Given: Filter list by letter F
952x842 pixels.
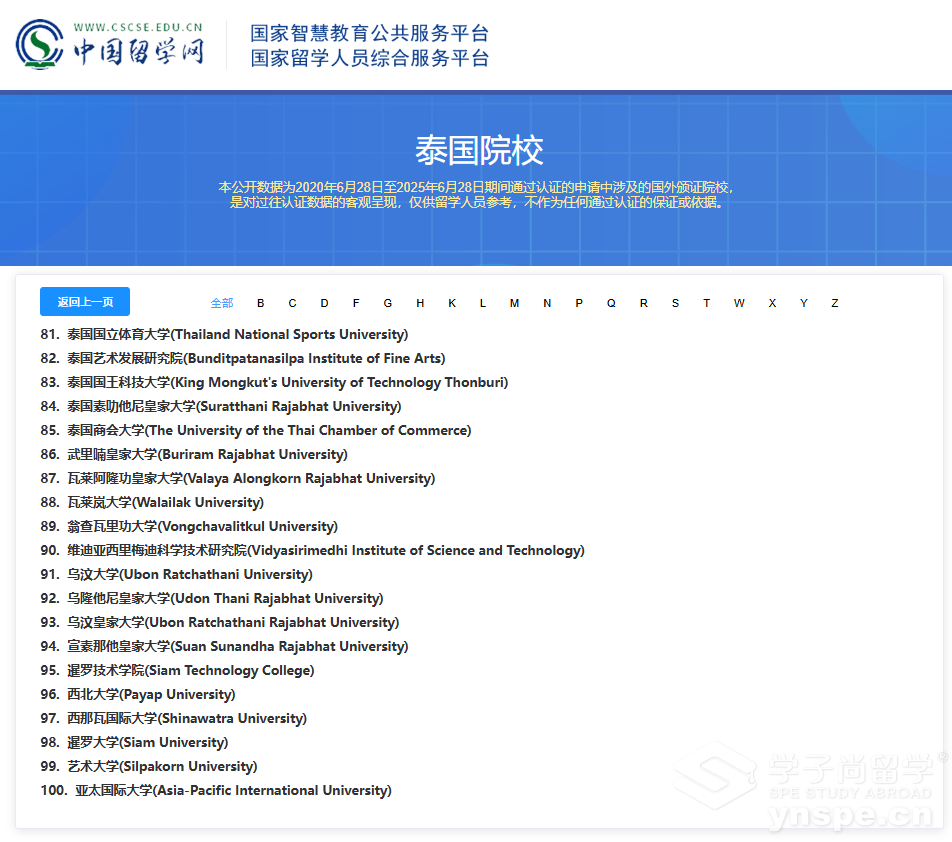Looking at the screenshot, I should pyautogui.click(x=356, y=303).
